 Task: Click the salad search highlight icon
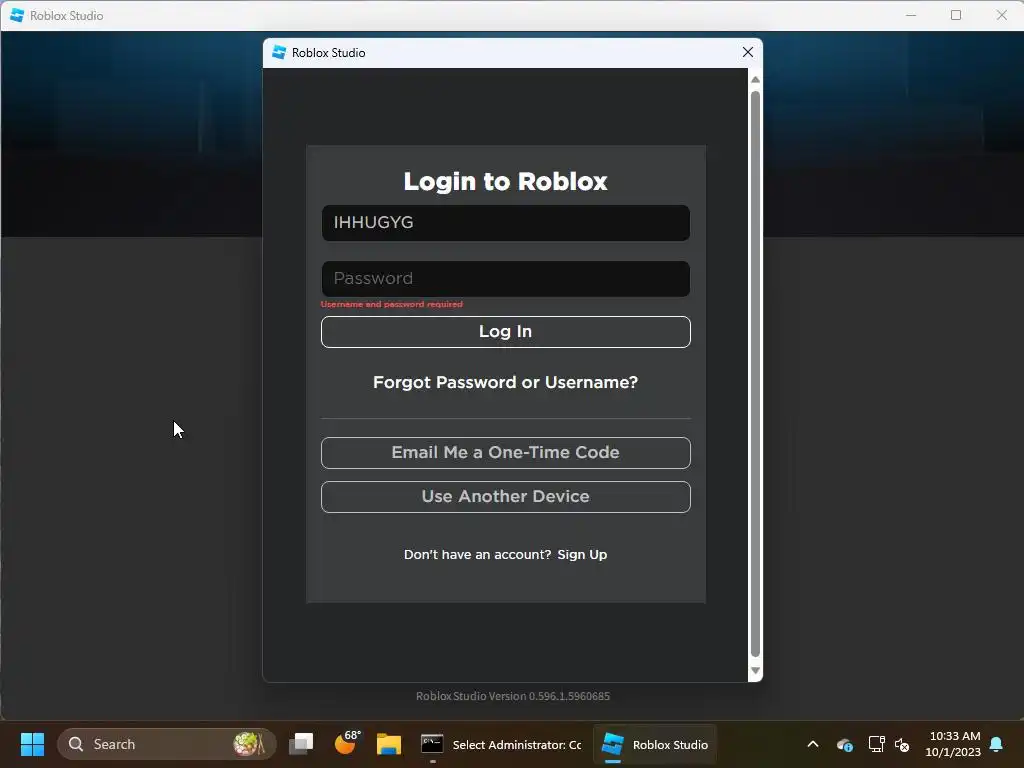pyautogui.click(x=249, y=744)
